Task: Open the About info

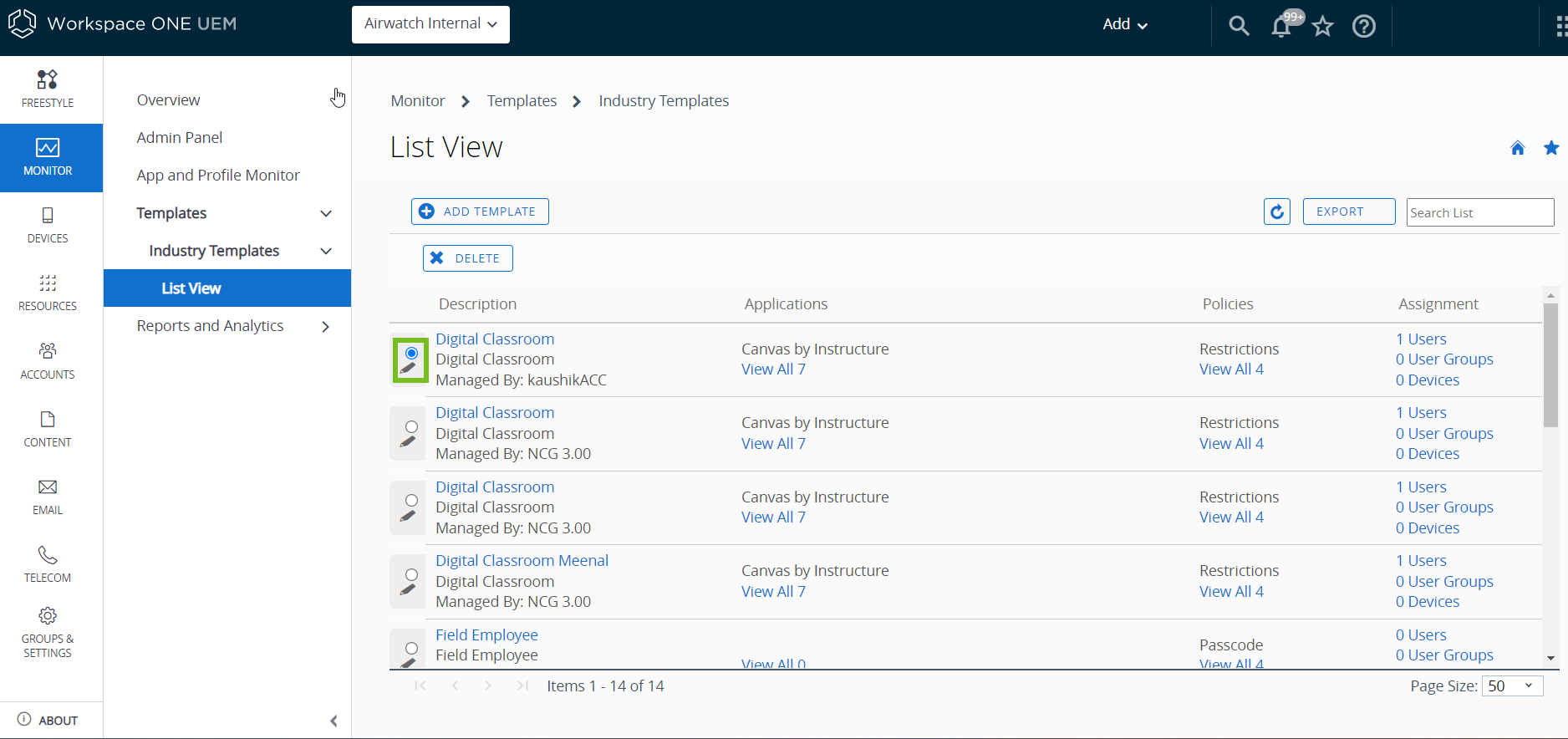Action: (48, 720)
